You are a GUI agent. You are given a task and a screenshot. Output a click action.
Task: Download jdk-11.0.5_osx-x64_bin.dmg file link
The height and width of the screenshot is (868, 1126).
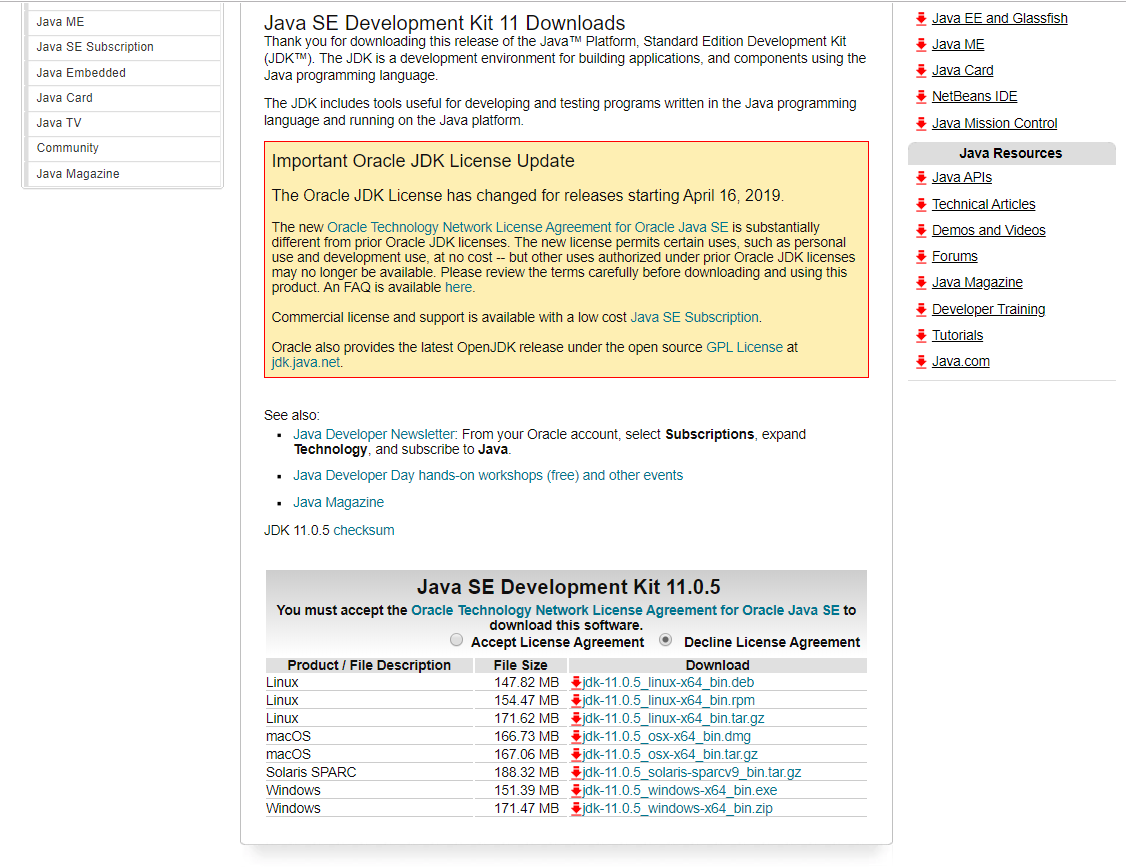(667, 736)
